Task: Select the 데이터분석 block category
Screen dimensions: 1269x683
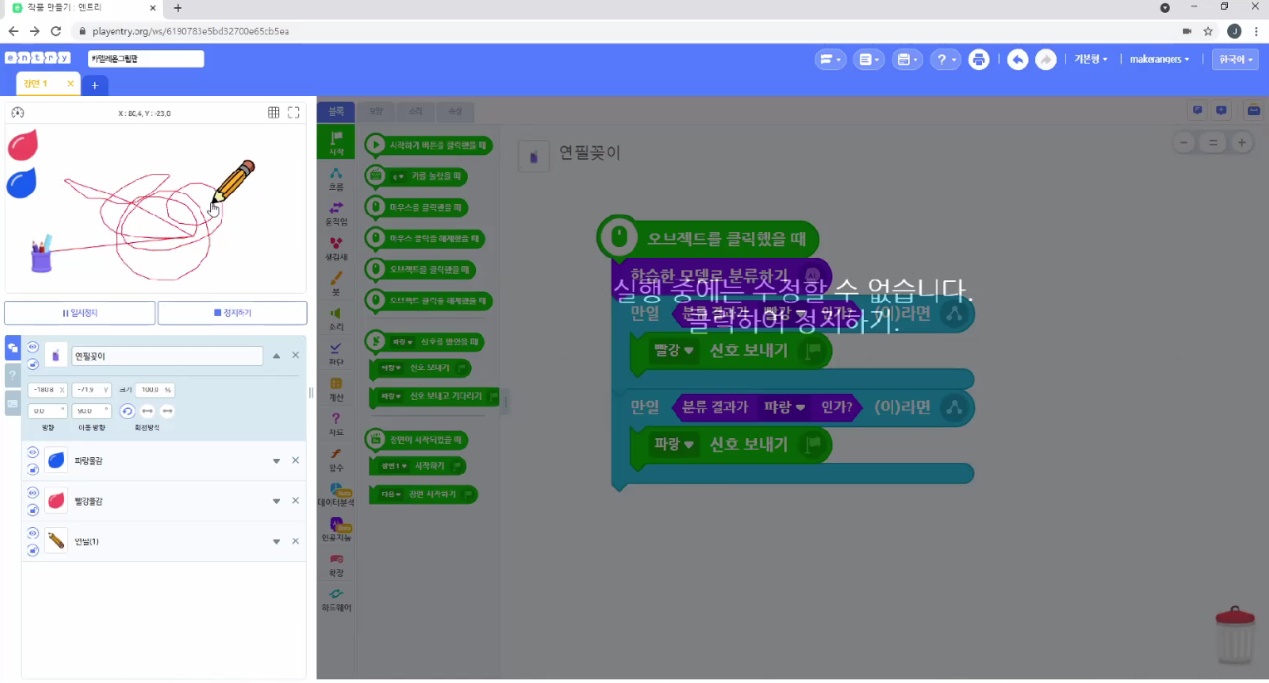Action: (336, 494)
